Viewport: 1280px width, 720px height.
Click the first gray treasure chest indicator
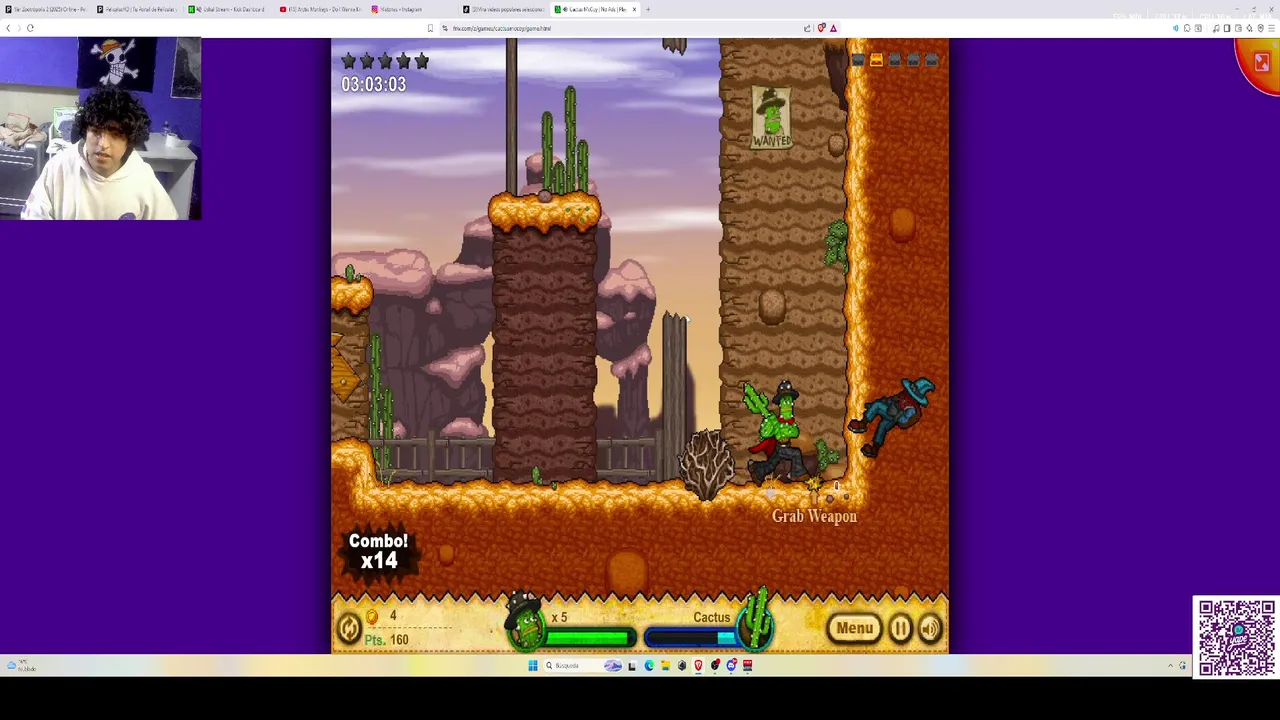857,61
